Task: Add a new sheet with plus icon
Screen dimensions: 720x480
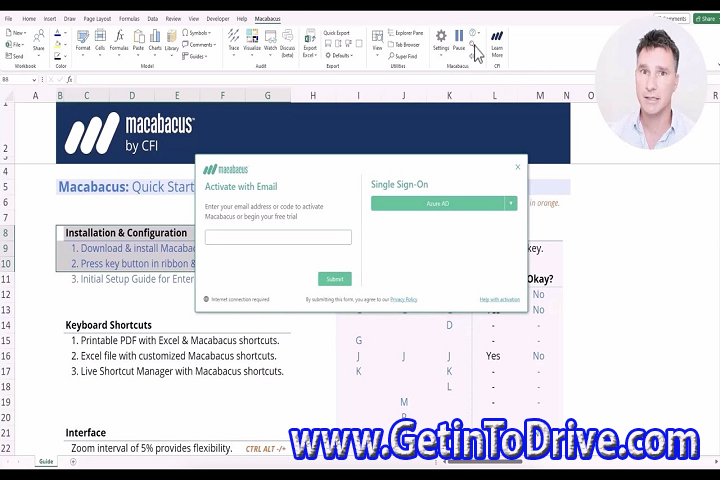Action: (73, 462)
